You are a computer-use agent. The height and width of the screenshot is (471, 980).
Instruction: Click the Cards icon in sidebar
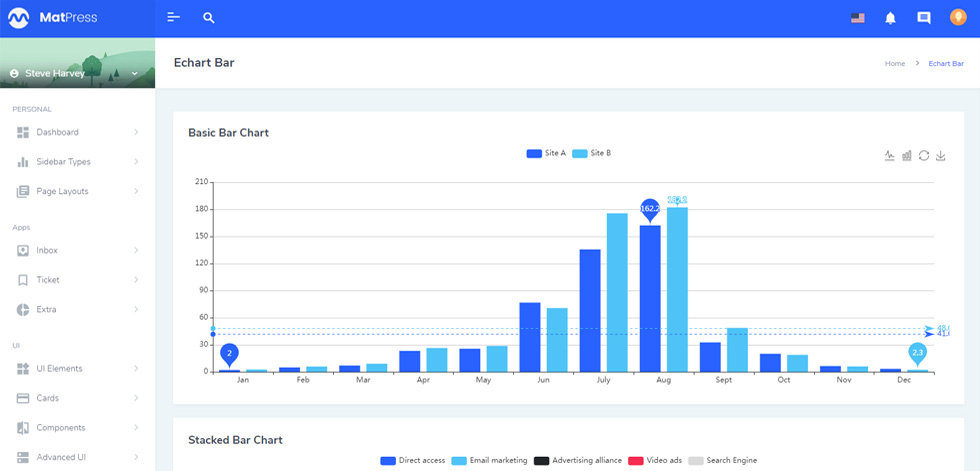pyautogui.click(x=23, y=398)
